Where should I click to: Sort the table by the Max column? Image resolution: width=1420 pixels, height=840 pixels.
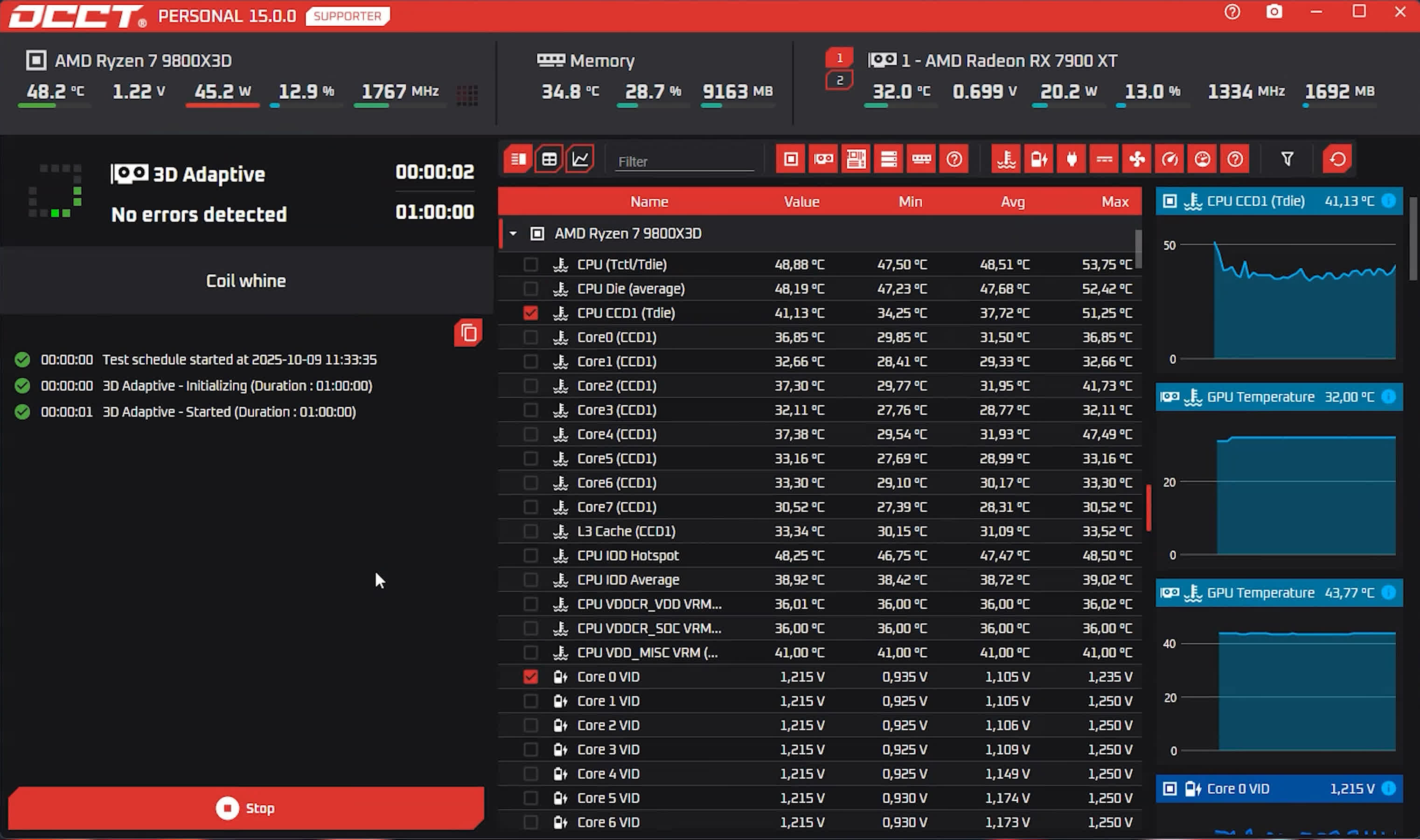[1114, 202]
